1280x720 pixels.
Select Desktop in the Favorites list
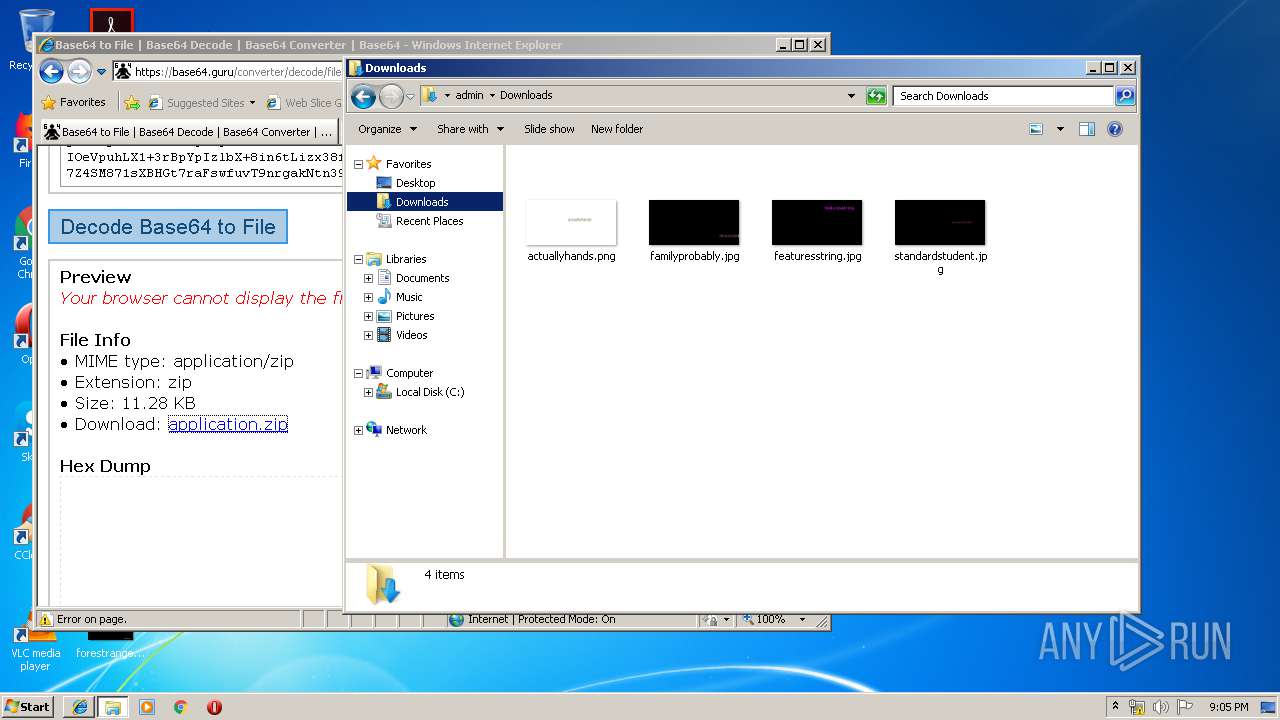tap(415, 183)
